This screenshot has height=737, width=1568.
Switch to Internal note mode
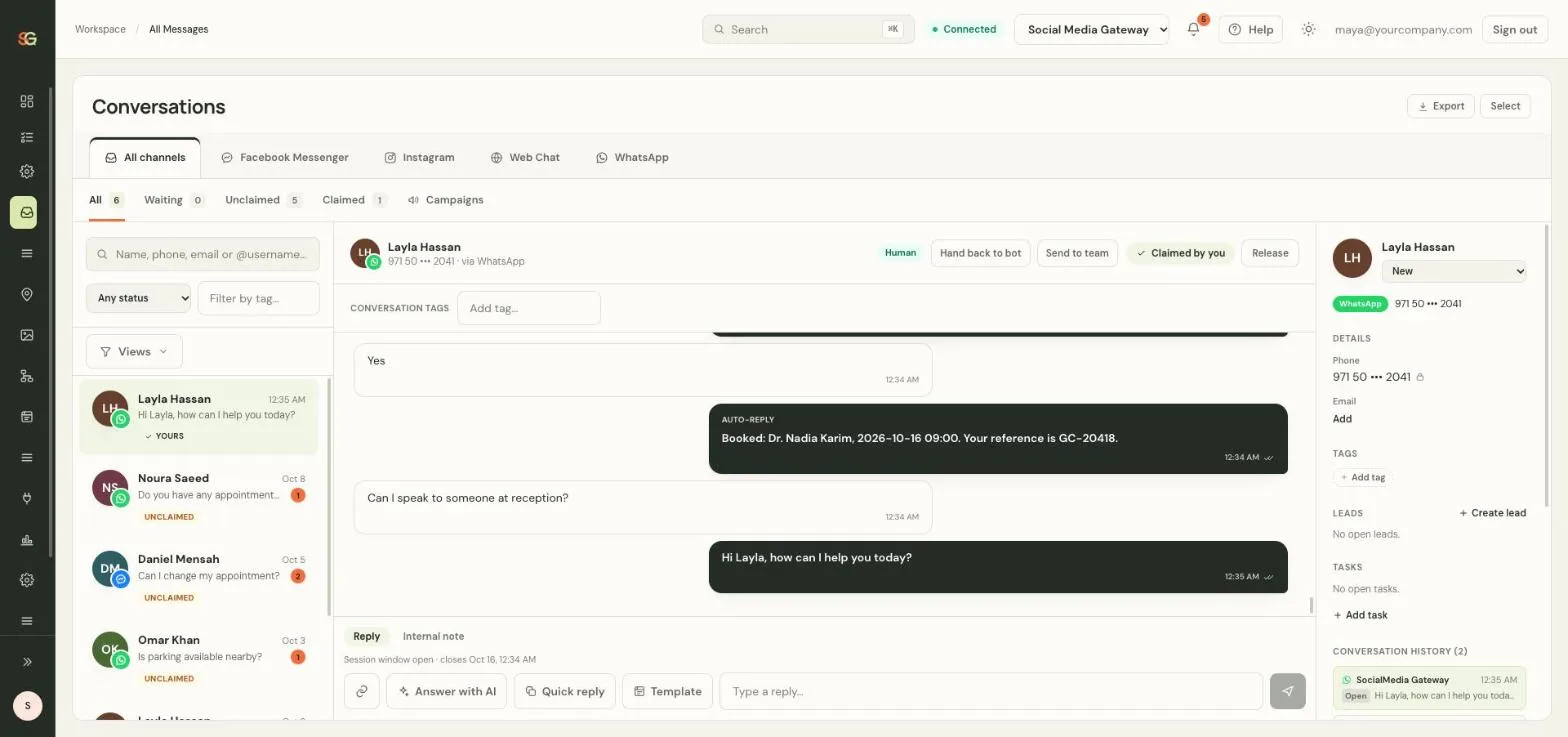433,636
